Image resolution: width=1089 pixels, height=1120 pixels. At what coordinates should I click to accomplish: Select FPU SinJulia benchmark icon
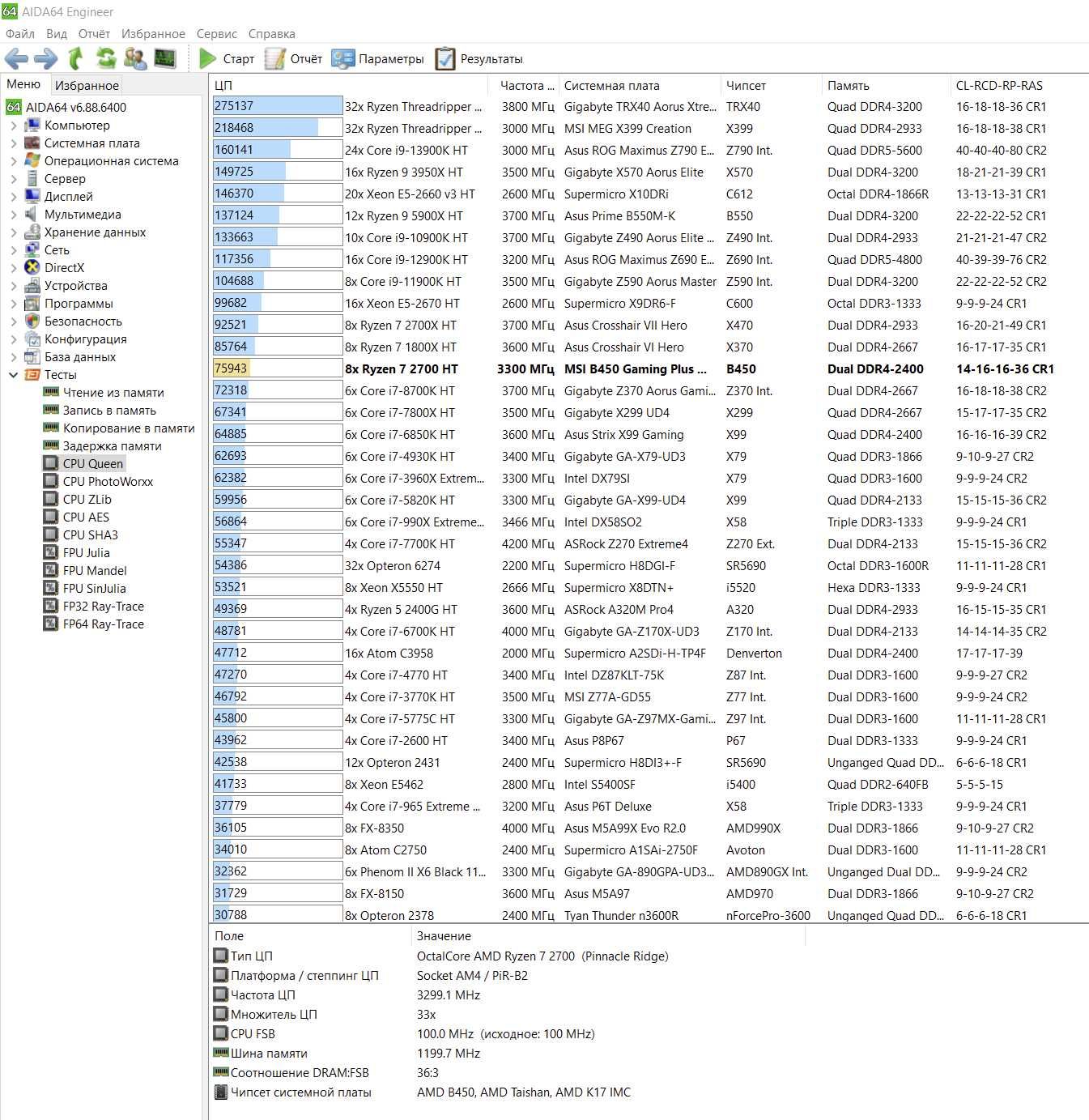click(x=51, y=589)
